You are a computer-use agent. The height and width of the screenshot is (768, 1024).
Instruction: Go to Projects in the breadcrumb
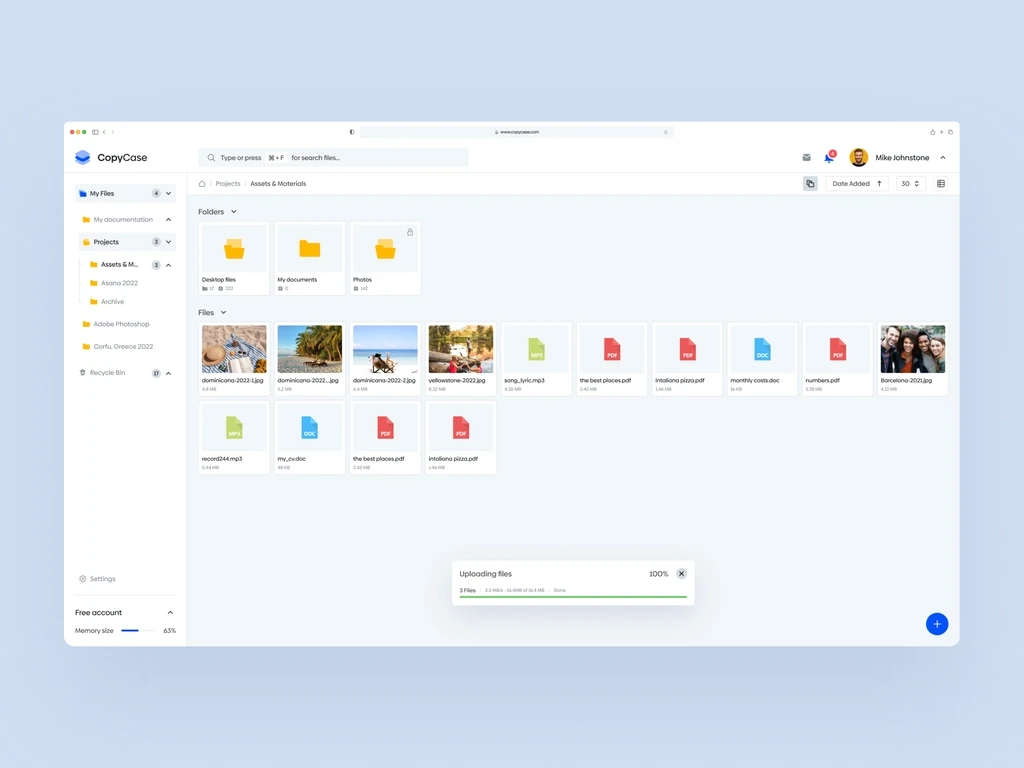click(x=228, y=184)
